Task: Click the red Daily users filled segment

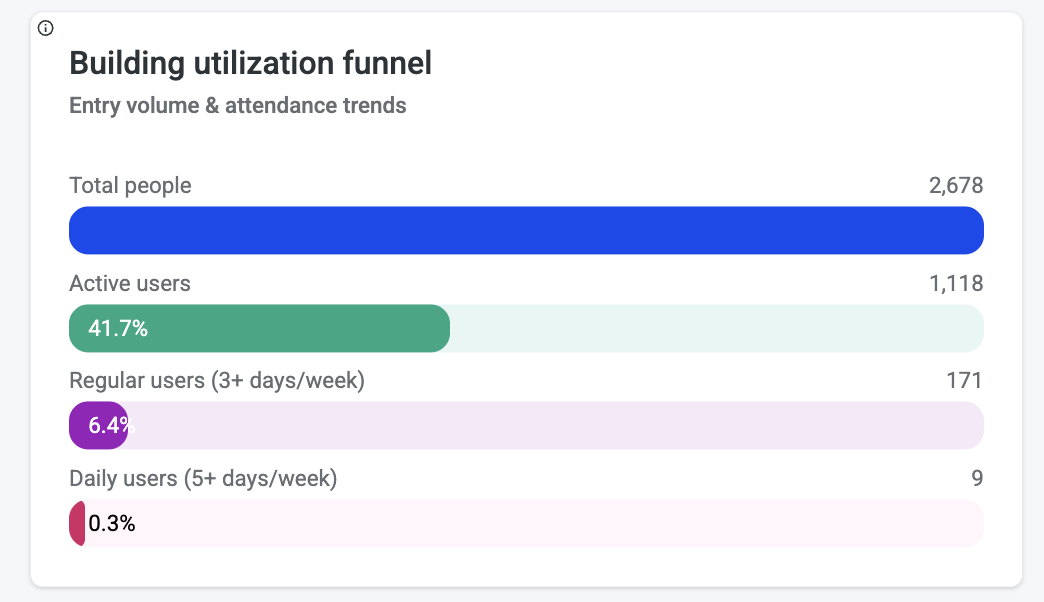Action: pos(76,524)
